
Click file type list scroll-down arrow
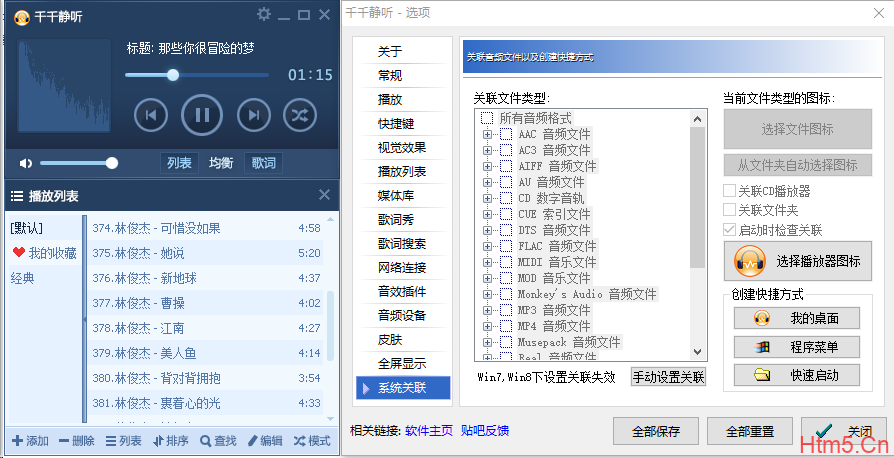pyautogui.click(x=698, y=352)
